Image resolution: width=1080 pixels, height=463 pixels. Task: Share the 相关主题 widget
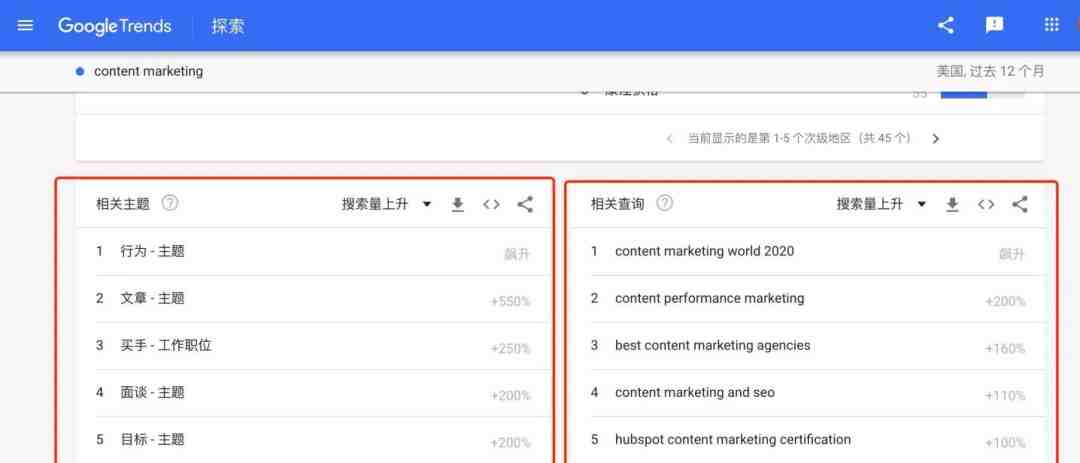525,204
